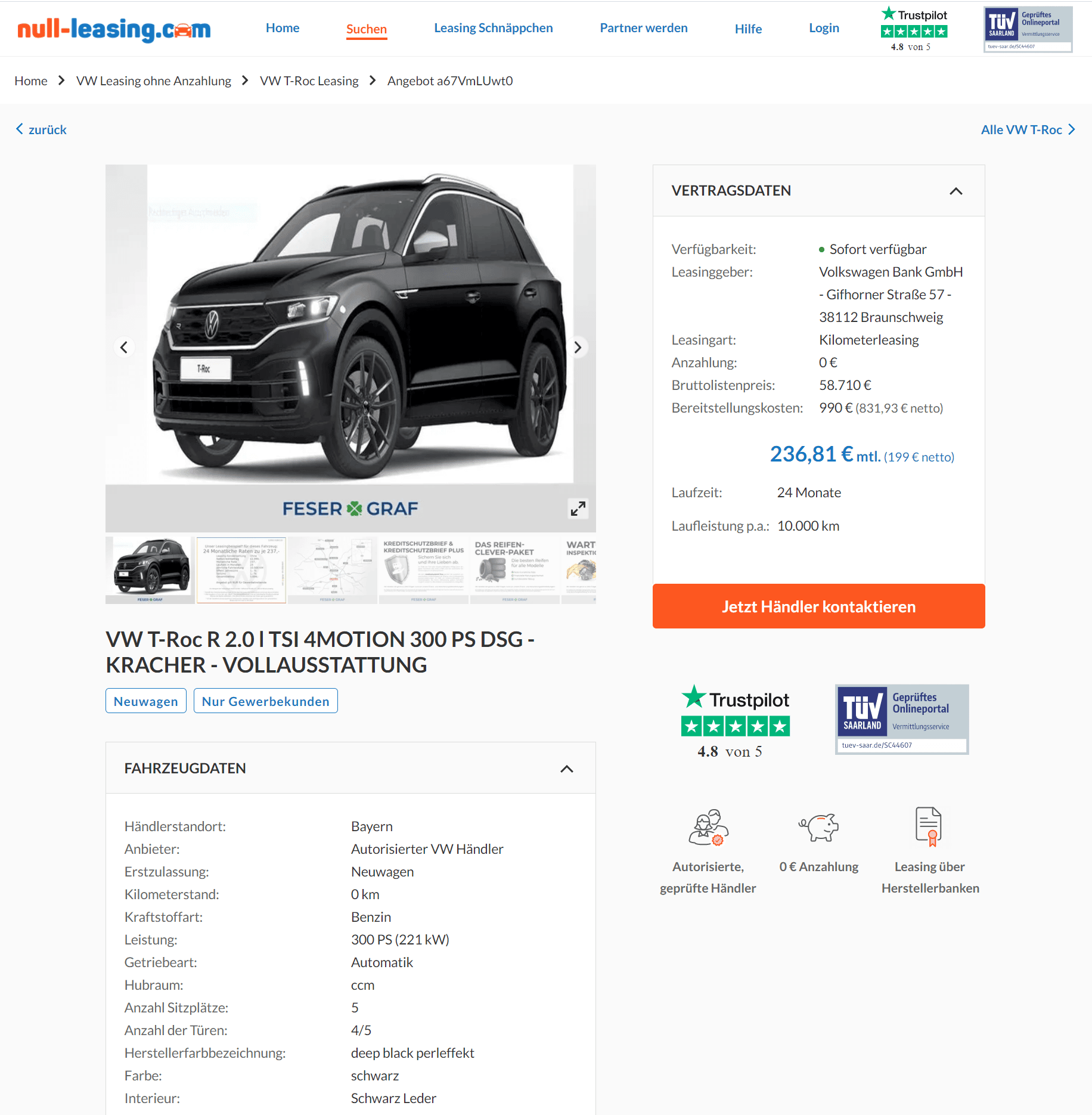Show the previous car image
The height and width of the screenshot is (1115, 1092).
(124, 348)
